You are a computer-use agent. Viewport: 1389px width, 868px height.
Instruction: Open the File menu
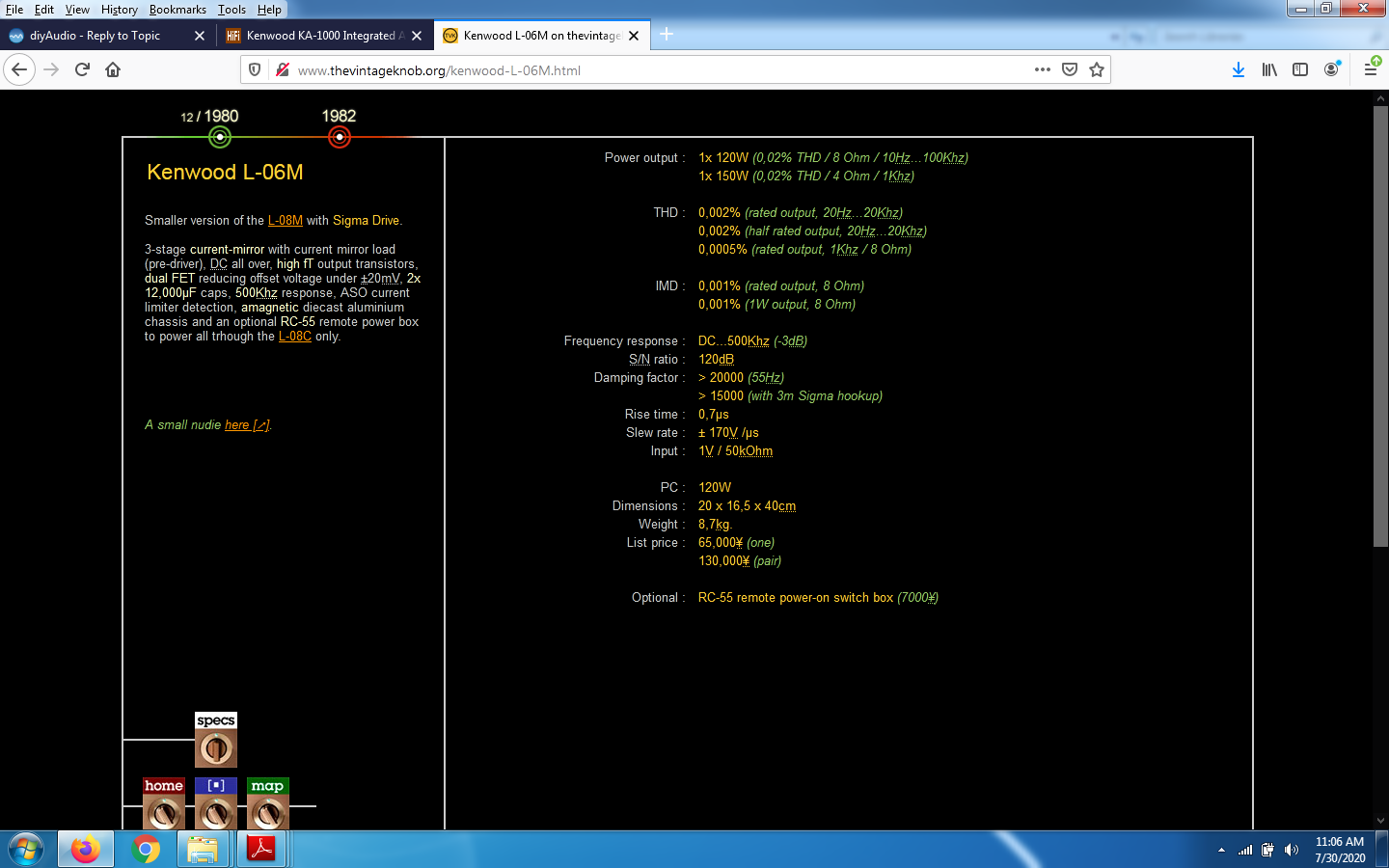(x=14, y=10)
